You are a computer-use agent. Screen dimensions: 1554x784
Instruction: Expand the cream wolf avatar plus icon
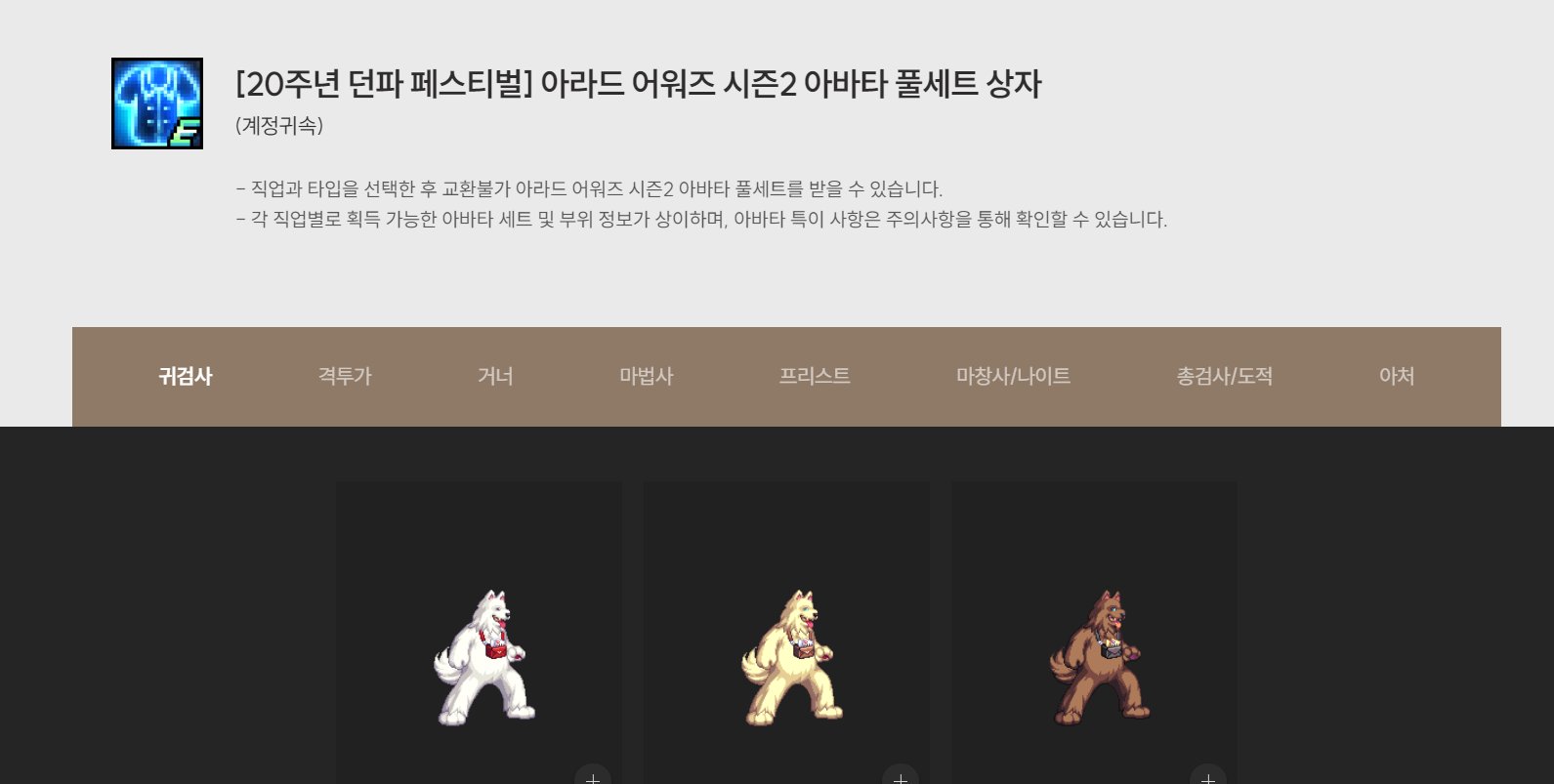901,776
